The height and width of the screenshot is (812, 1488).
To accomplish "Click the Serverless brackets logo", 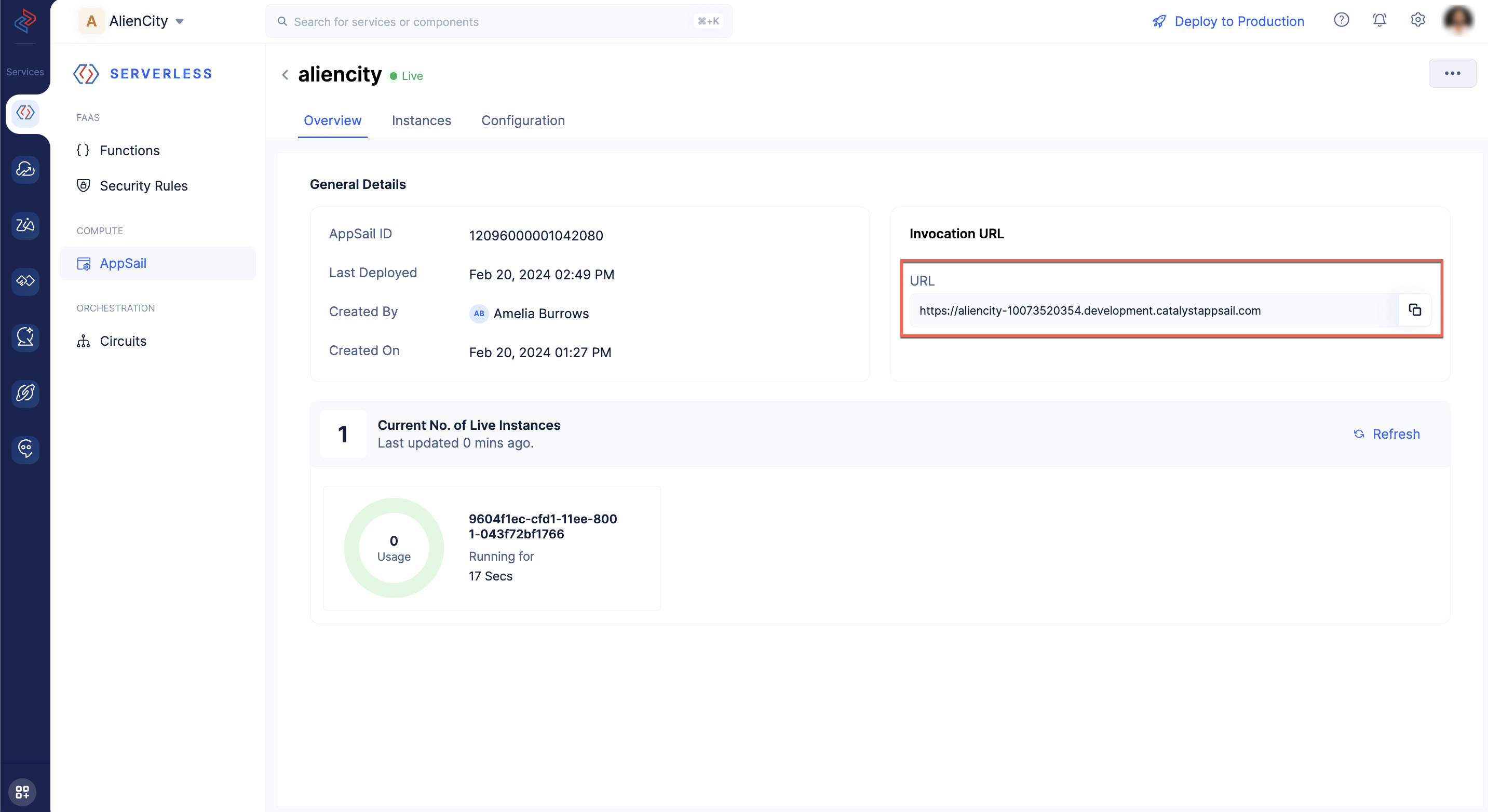I will [86, 74].
